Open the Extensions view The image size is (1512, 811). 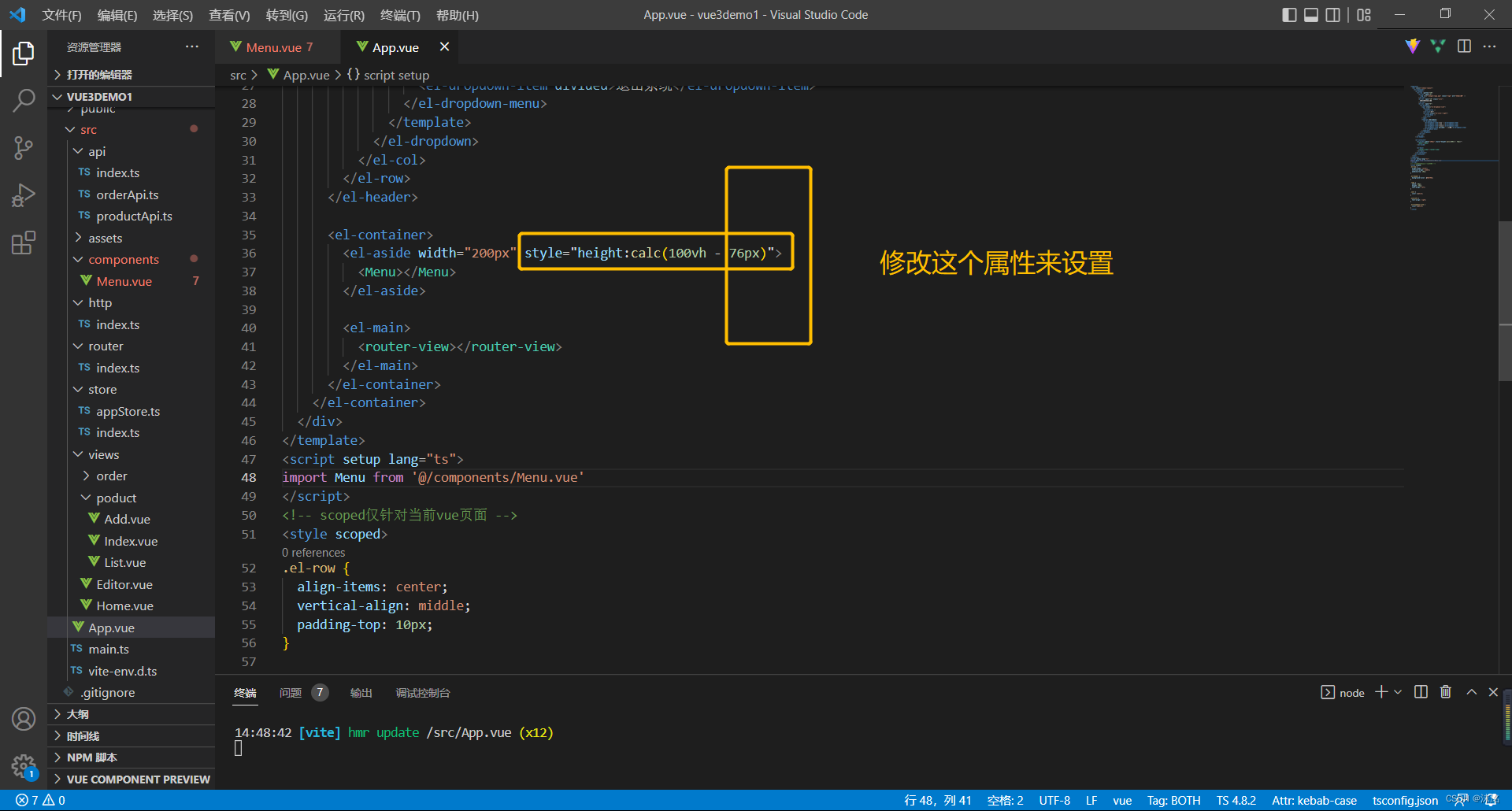[x=24, y=243]
